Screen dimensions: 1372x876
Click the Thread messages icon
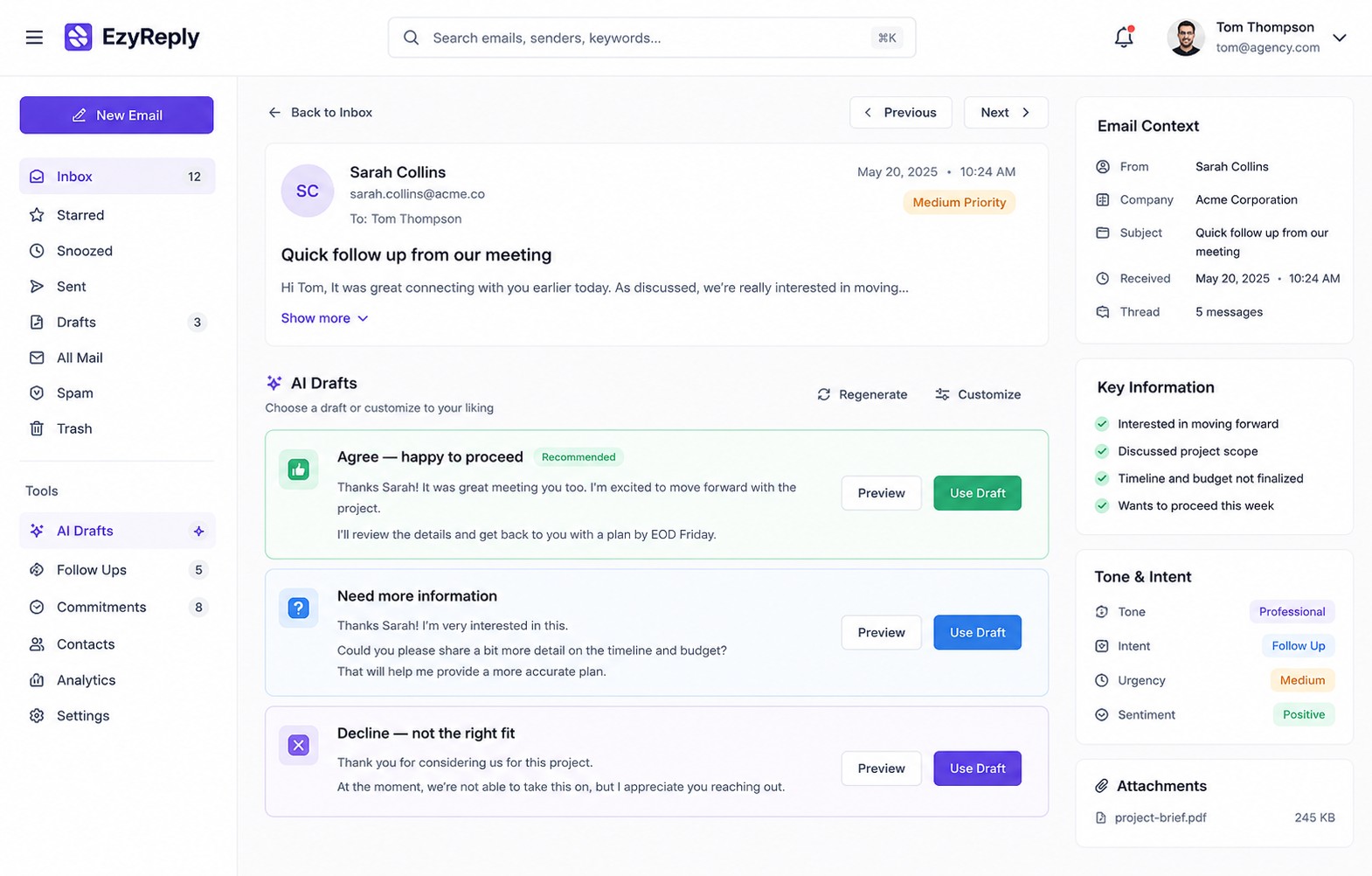click(1103, 312)
